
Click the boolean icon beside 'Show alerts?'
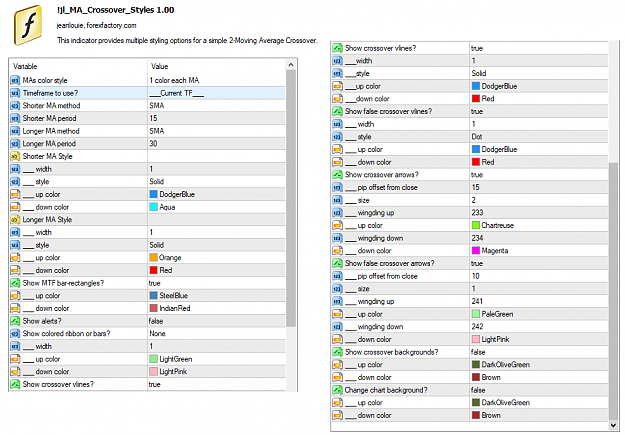coord(15,321)
